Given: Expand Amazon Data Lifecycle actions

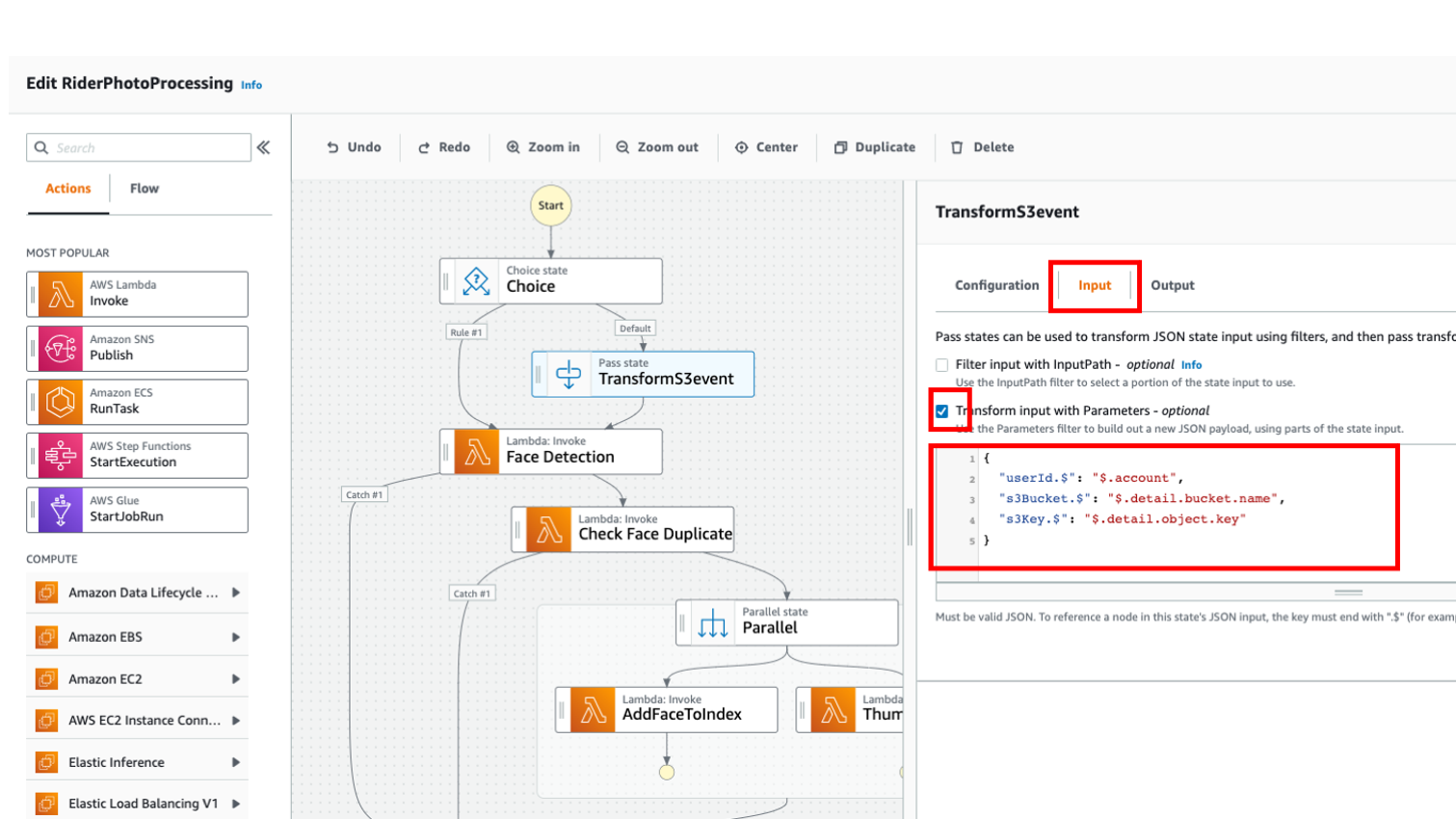Looking at the screenshot, I should 236,593.
